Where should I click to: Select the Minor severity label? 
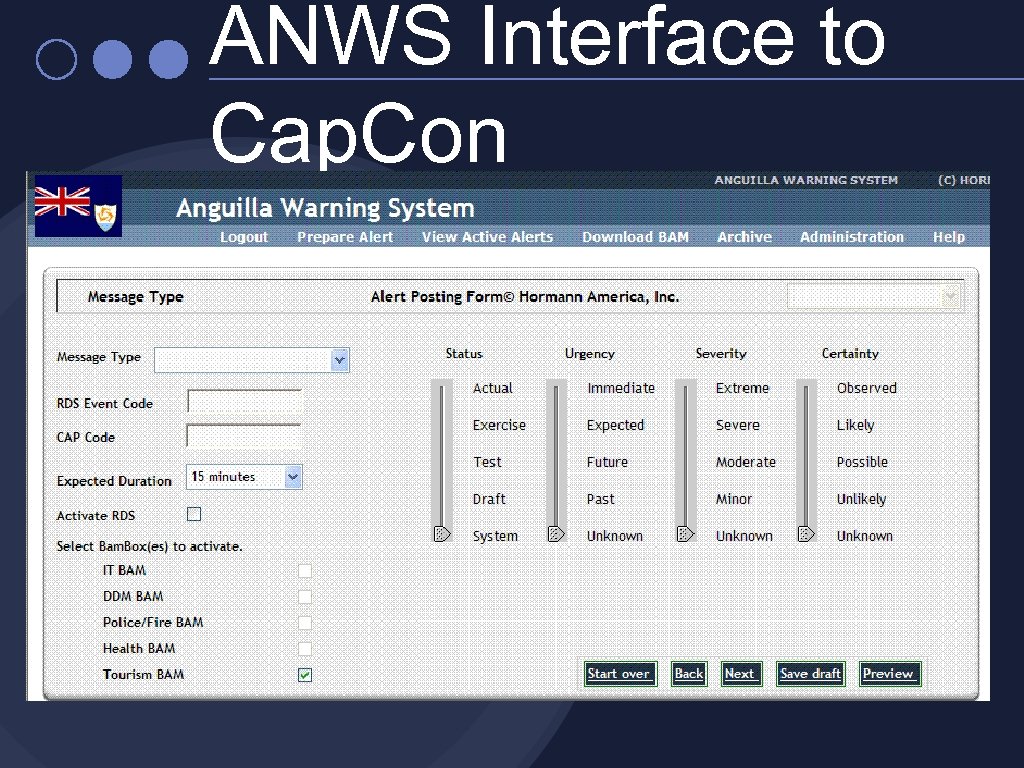pyautogui.click(x=733, y=499)
